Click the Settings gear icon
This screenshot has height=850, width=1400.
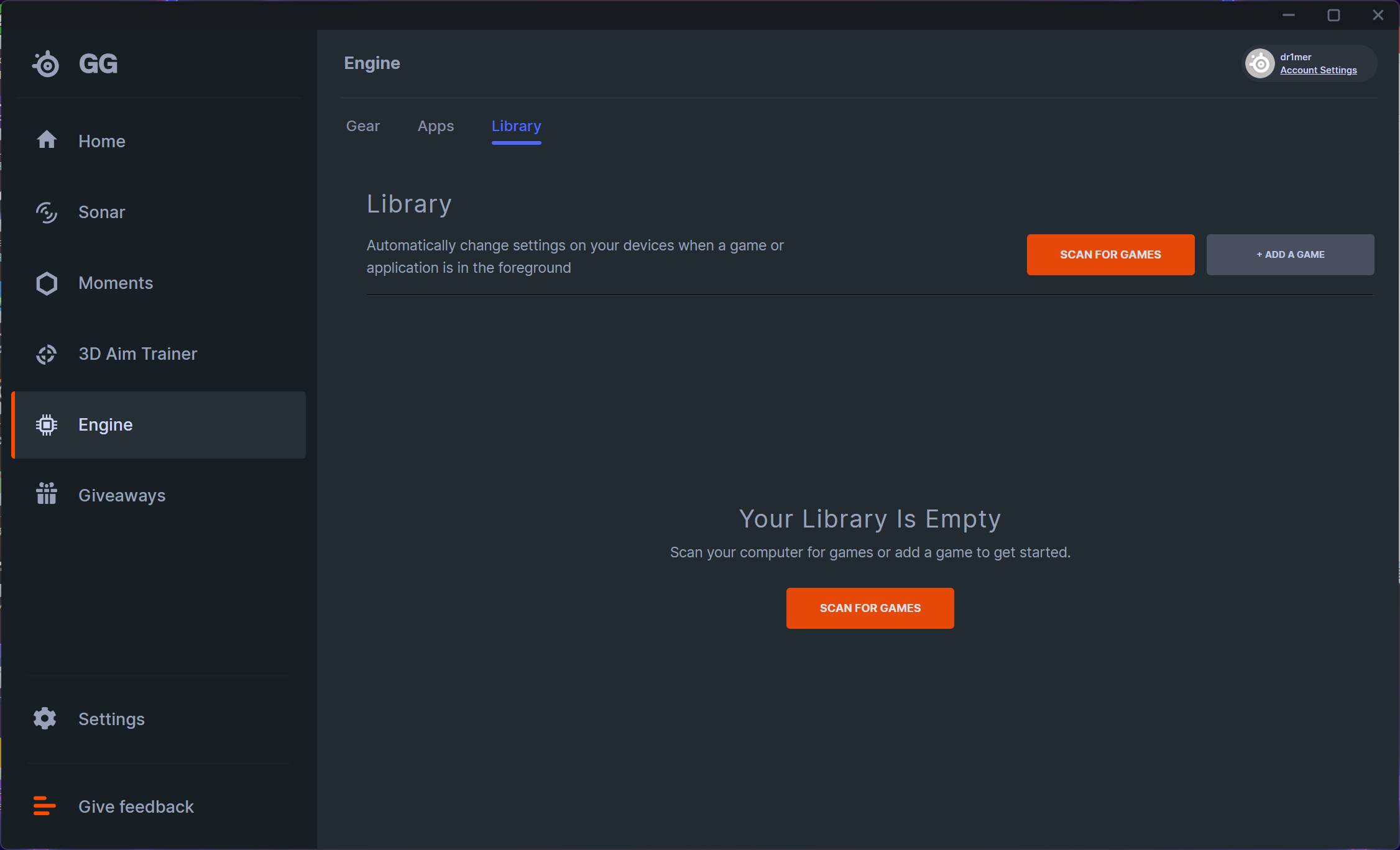(x=45, y=719)
